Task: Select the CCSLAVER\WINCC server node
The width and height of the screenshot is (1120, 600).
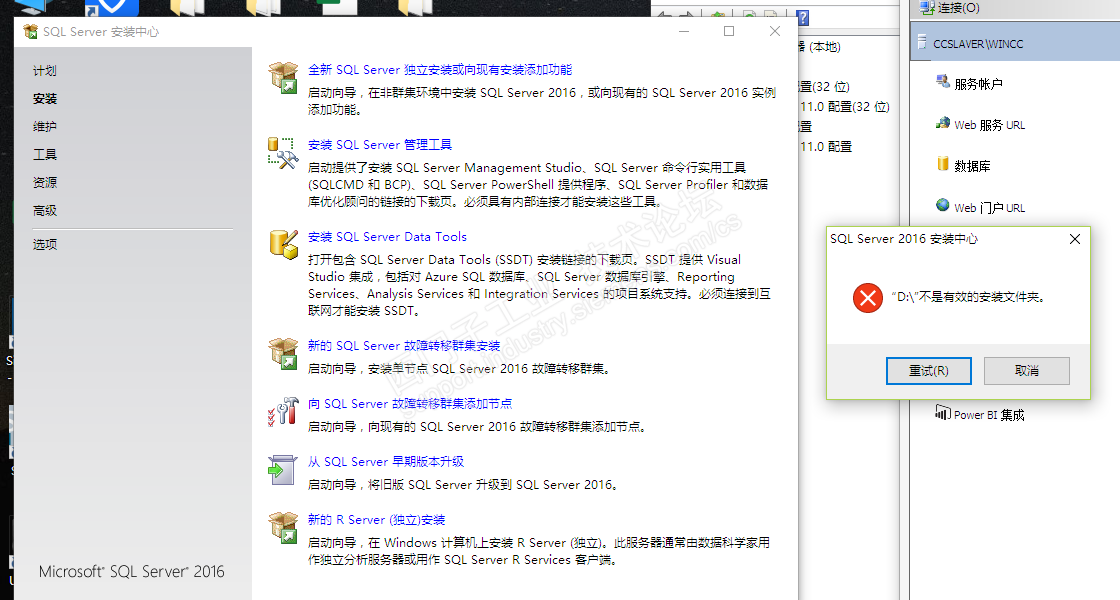Action: point(1015,42)
